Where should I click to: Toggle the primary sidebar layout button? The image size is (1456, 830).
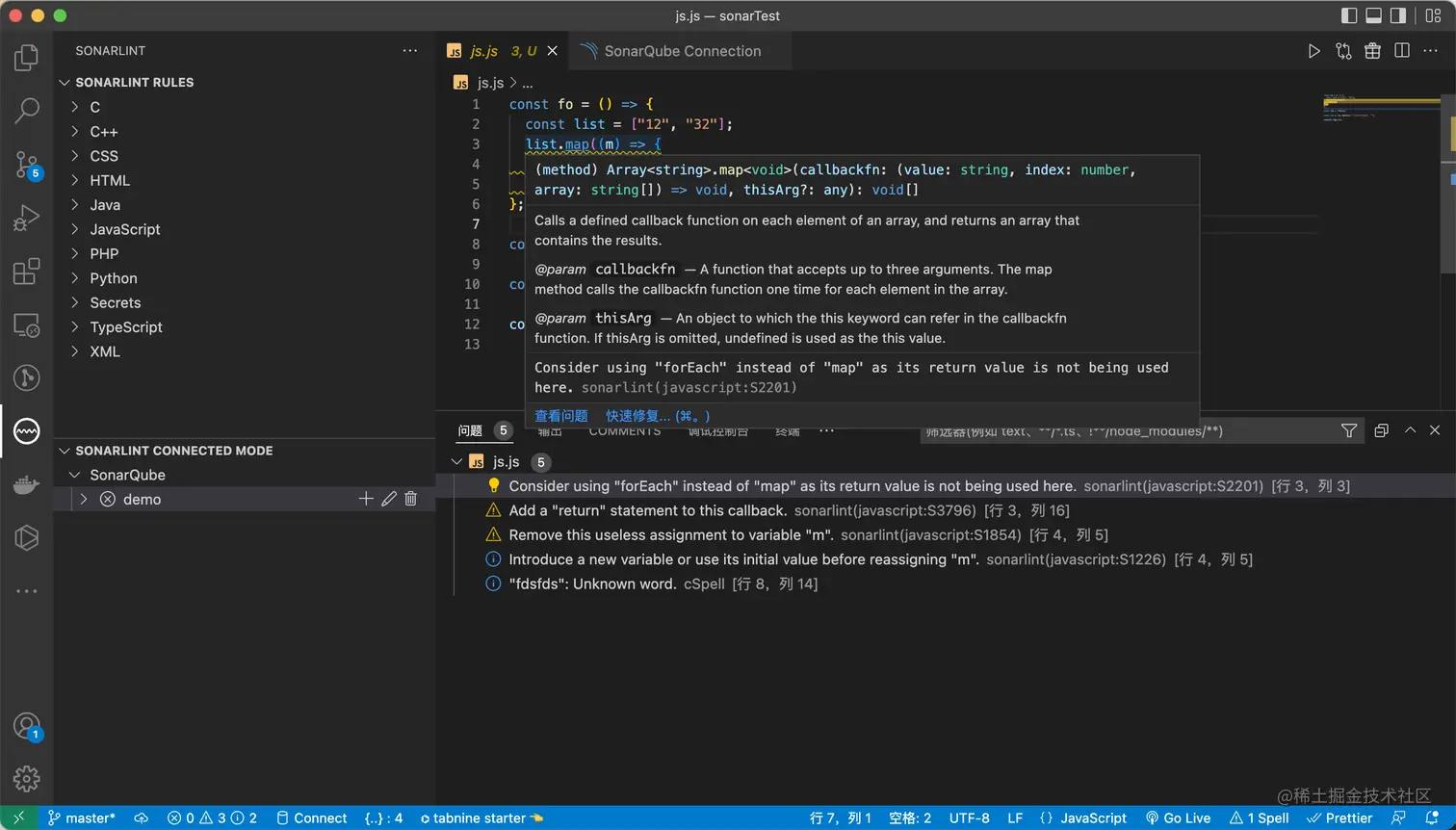click(x=1349, y=15)
